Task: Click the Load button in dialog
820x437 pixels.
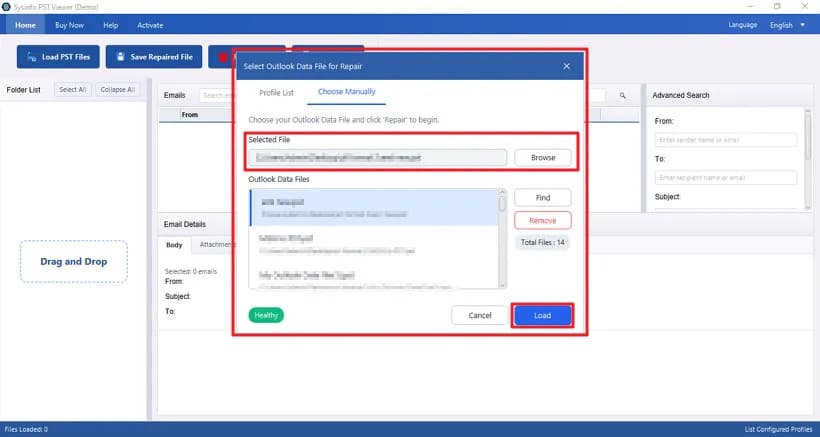Action: coord(542,316)
